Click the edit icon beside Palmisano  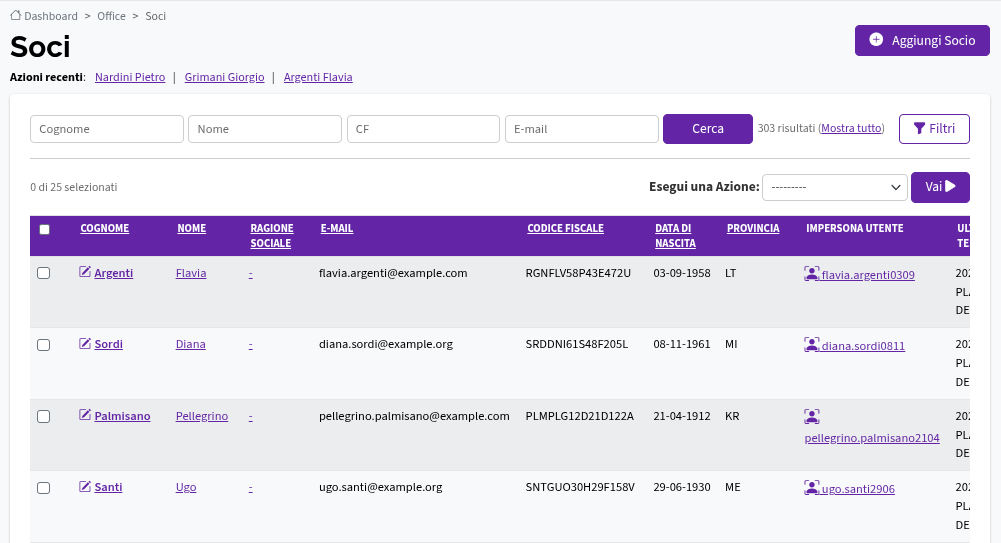tap(85, 415)
